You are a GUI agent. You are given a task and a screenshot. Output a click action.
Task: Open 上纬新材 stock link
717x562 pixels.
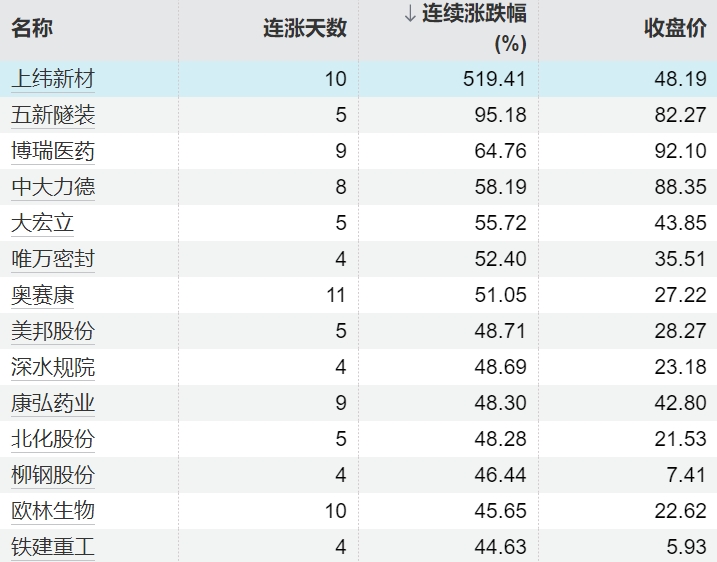point(53,79)
